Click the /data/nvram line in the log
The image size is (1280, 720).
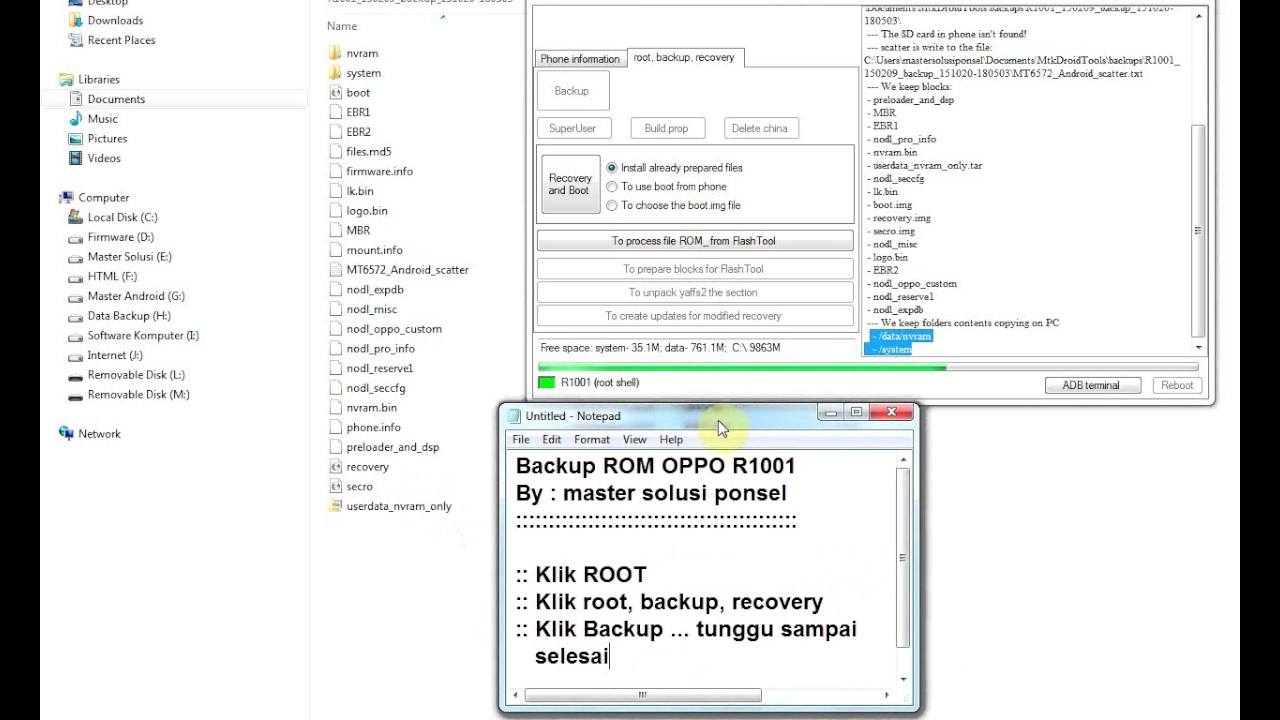coord(904,337)
